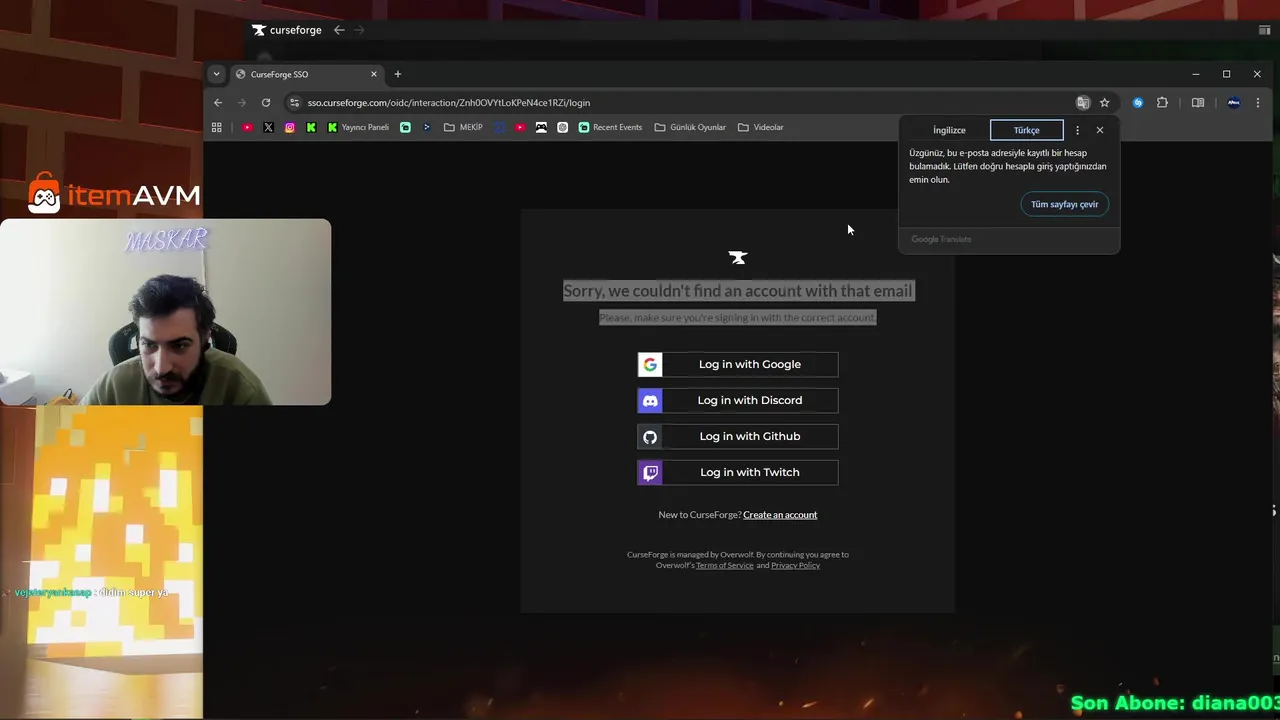This screenshot has height=720, width=1280.
Task: Open the X (Twitter) bookmark
Action: click(x=268, y=128)
